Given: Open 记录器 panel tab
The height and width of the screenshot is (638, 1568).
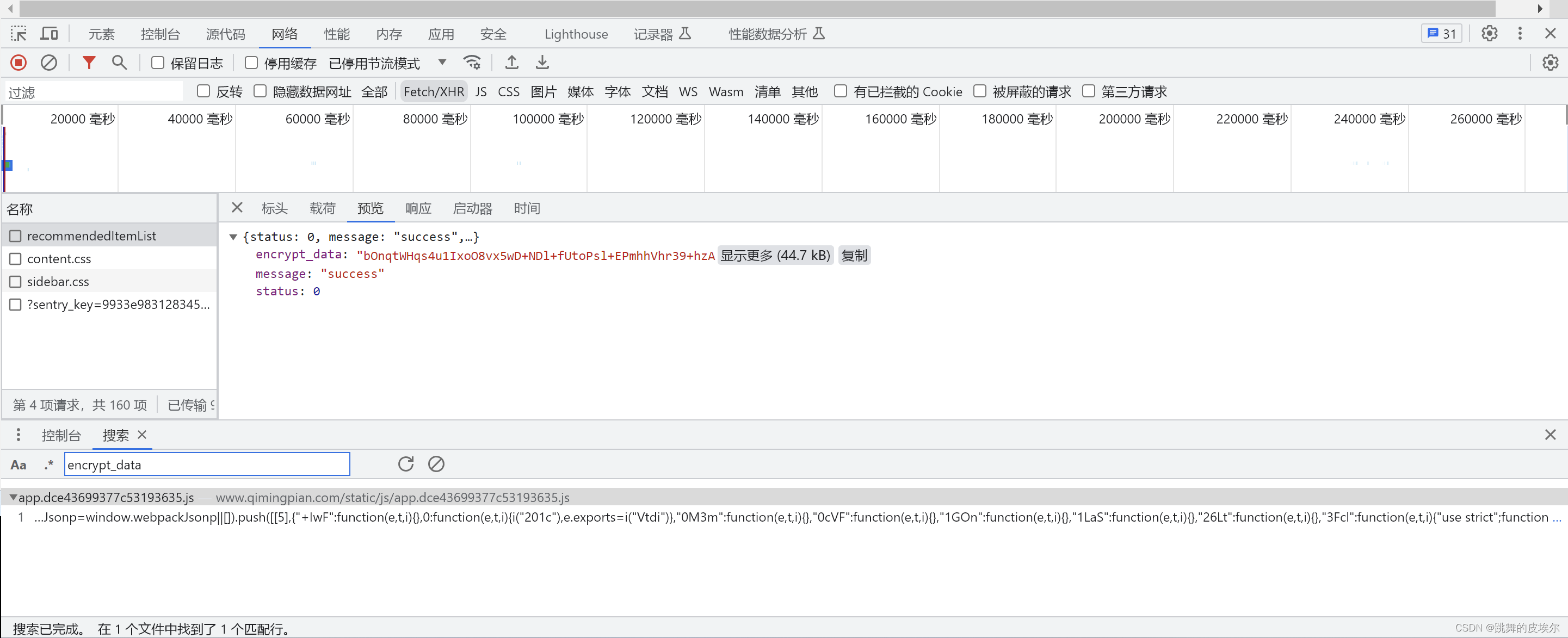Looking at the screenshot, I should [x=662, y=34].
